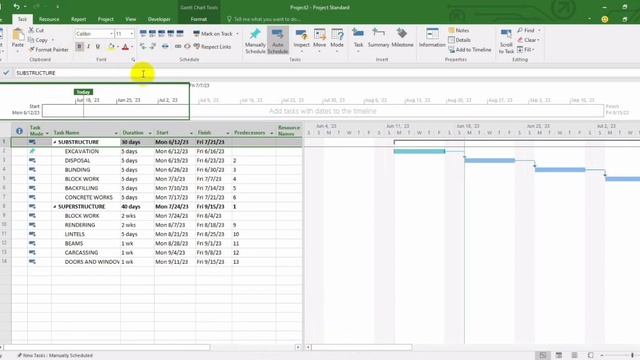Screen dimensions: 640x360
Task: Apply the yellow background color
Action: tap(111, 47)
